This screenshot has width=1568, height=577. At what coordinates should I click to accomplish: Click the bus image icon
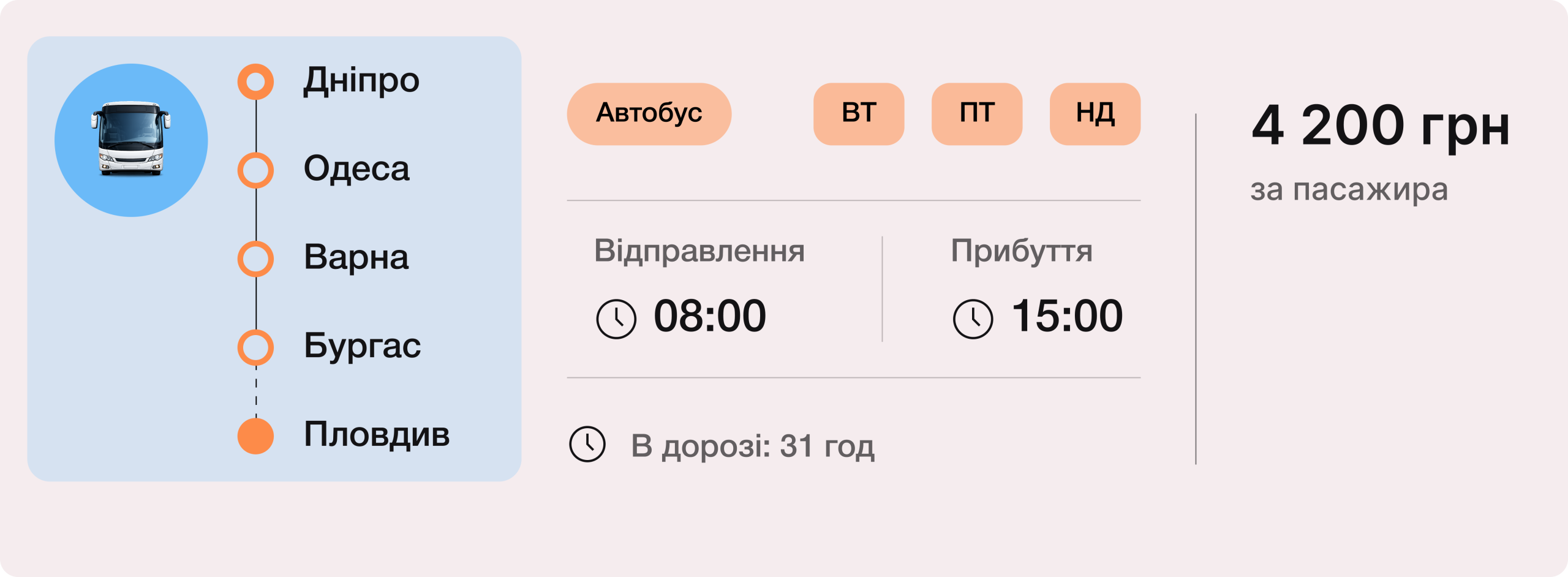coord(131,140)
